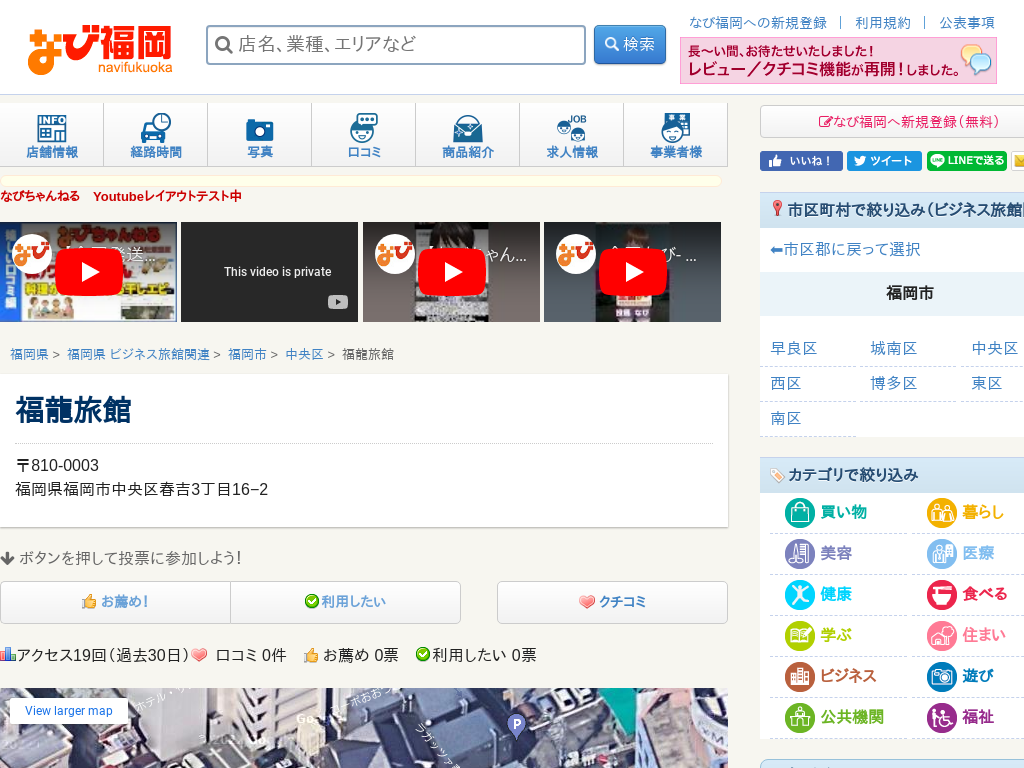The image size is (1024, 768).
Task: Click the 口コミ 0件 count text
Action: pos(251,655)
